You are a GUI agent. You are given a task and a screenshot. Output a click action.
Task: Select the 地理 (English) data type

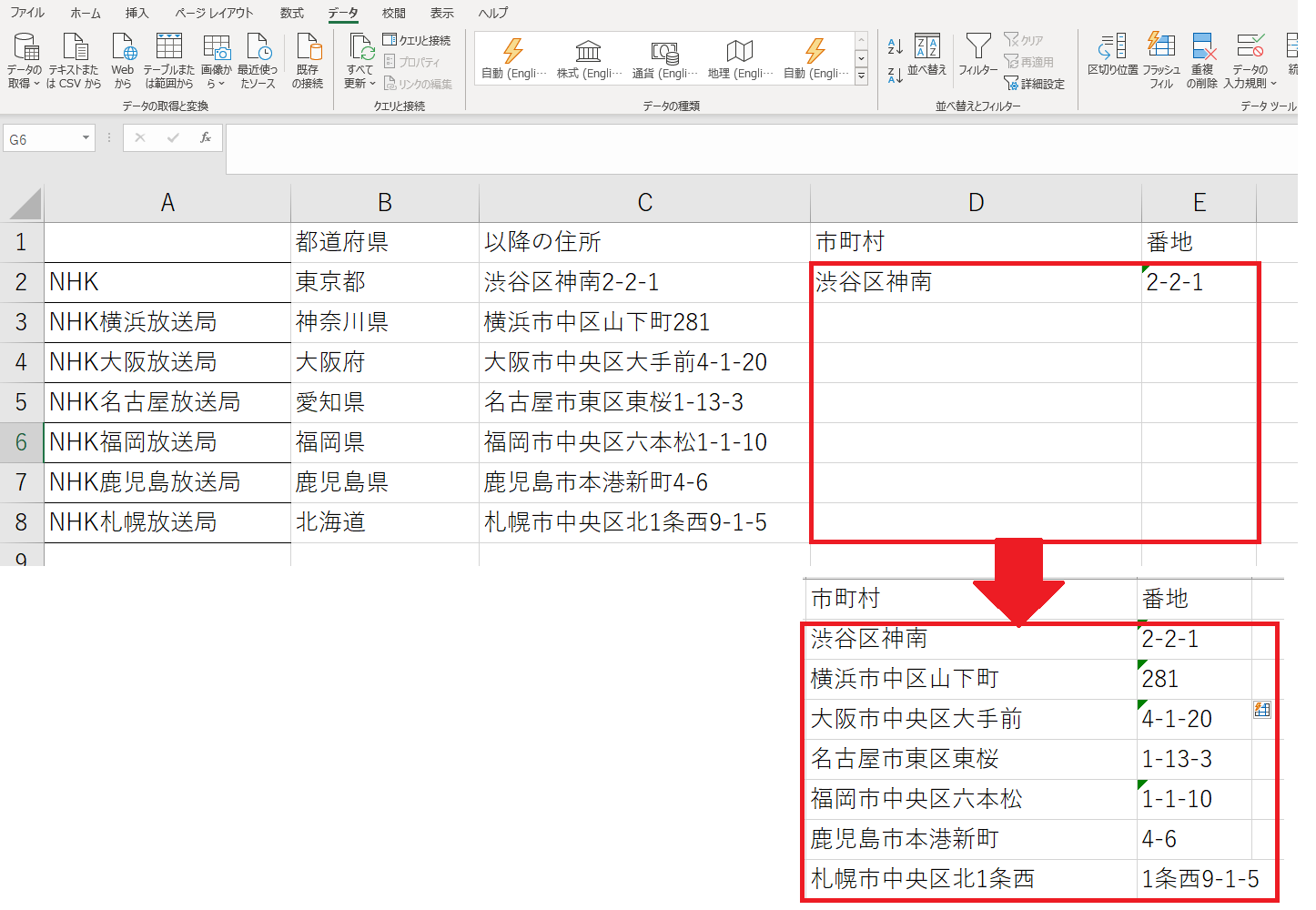[740, 59]
